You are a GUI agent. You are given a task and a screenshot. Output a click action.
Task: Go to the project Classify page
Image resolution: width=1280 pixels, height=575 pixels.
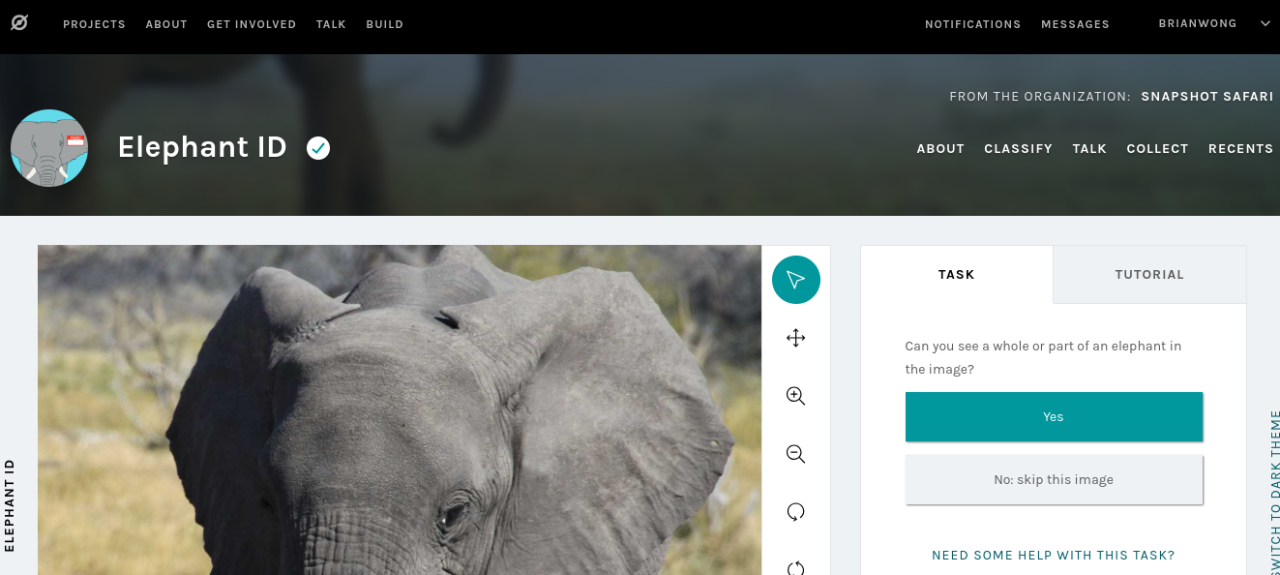pyautogui.click(x=1018, y=149)
